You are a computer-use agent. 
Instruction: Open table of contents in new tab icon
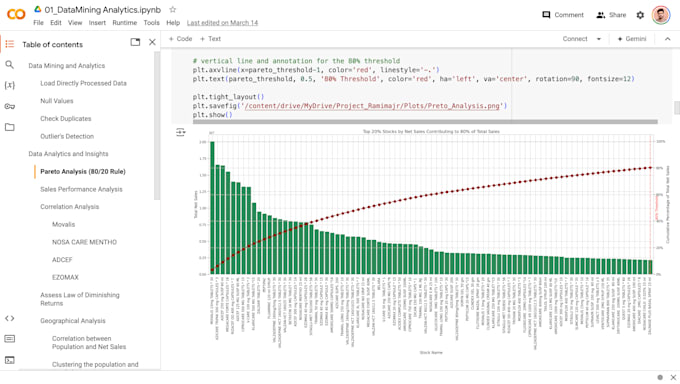[135, 42]
